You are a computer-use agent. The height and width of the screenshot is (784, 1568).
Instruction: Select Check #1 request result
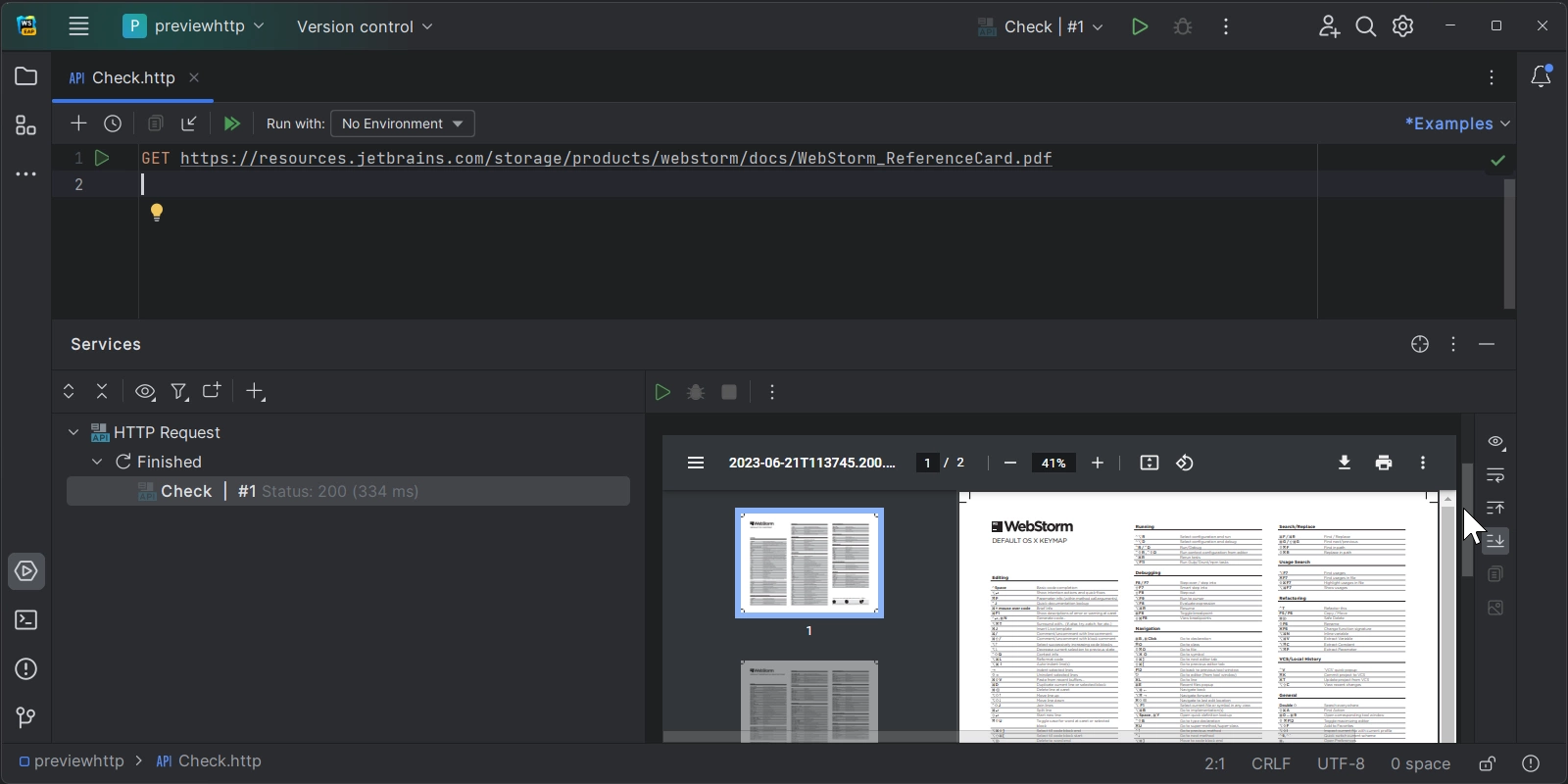click(x=348, y=491)
